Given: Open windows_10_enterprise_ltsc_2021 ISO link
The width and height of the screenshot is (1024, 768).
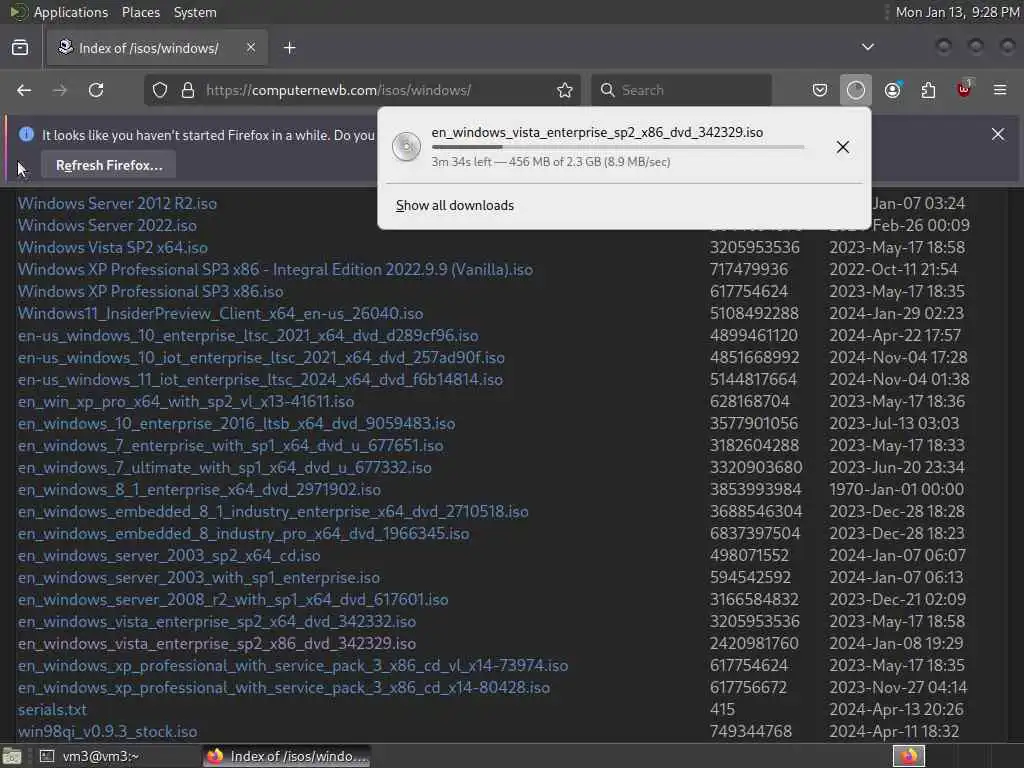Looking at the screenshot, I should coord(248,335).
